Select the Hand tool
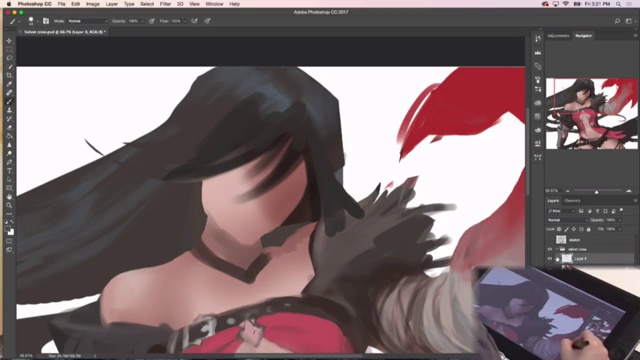 (9, 197)
